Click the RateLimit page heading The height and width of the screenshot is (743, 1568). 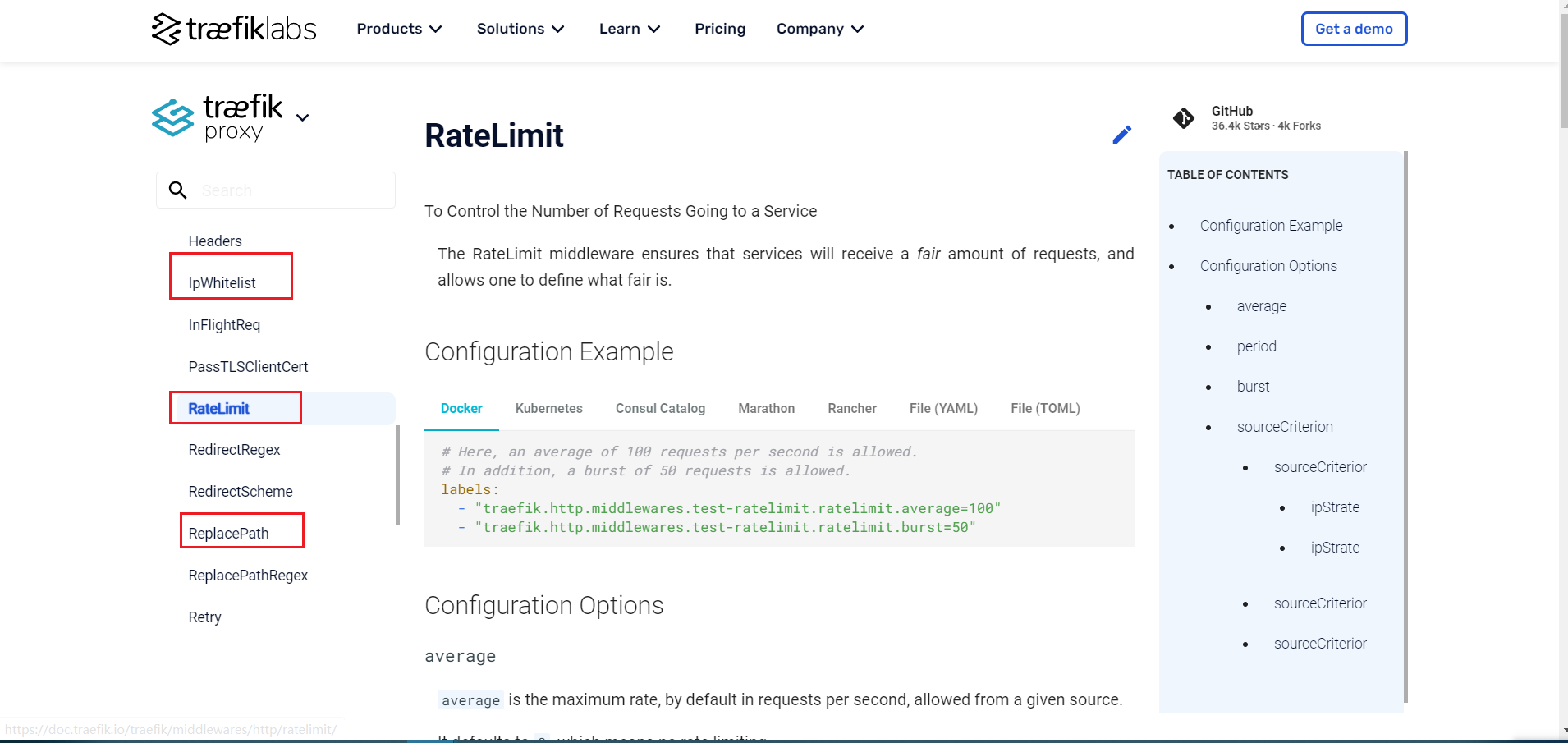494,135
